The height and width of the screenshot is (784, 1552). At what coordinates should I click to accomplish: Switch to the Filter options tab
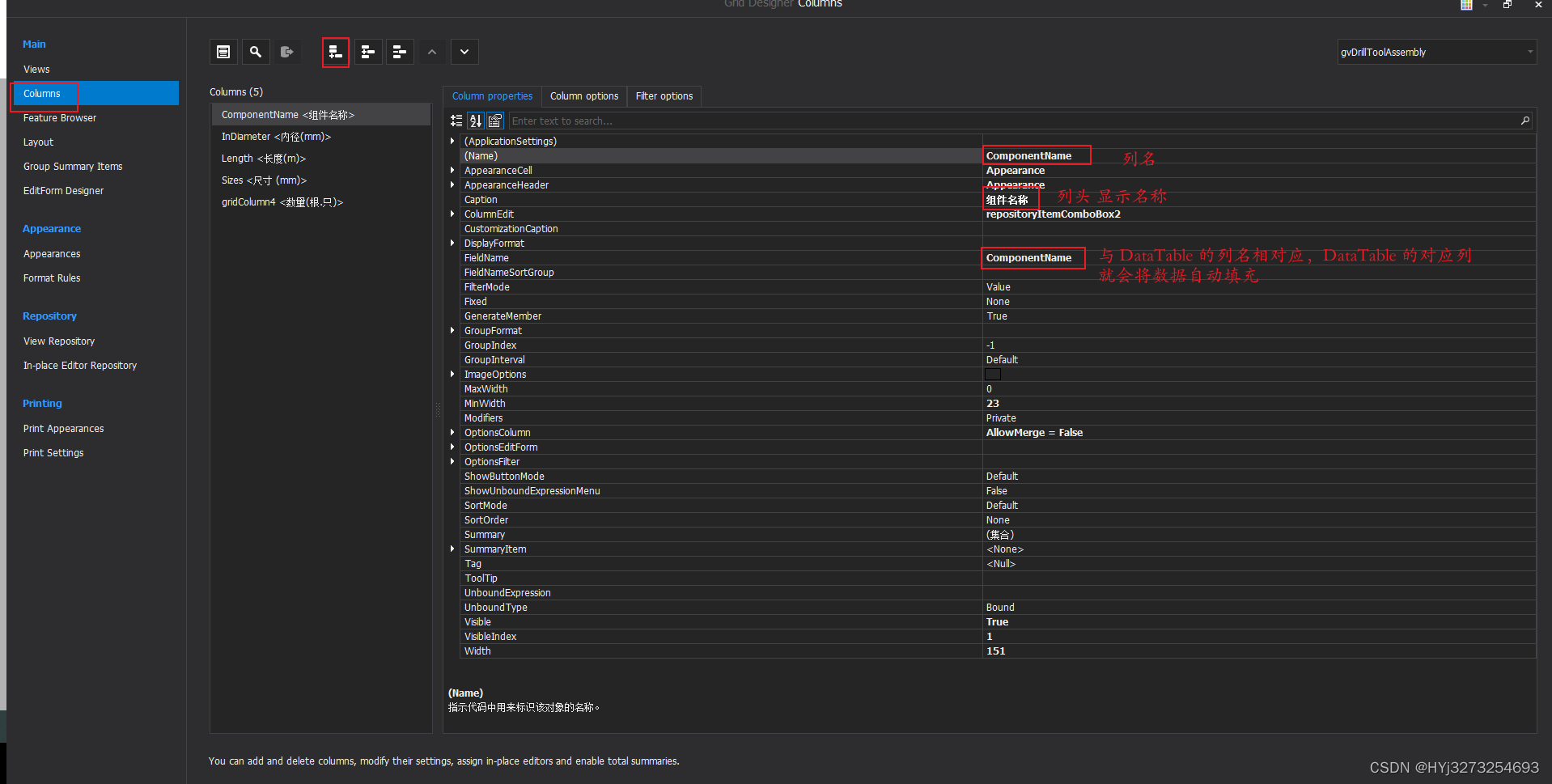pos(664,95)
